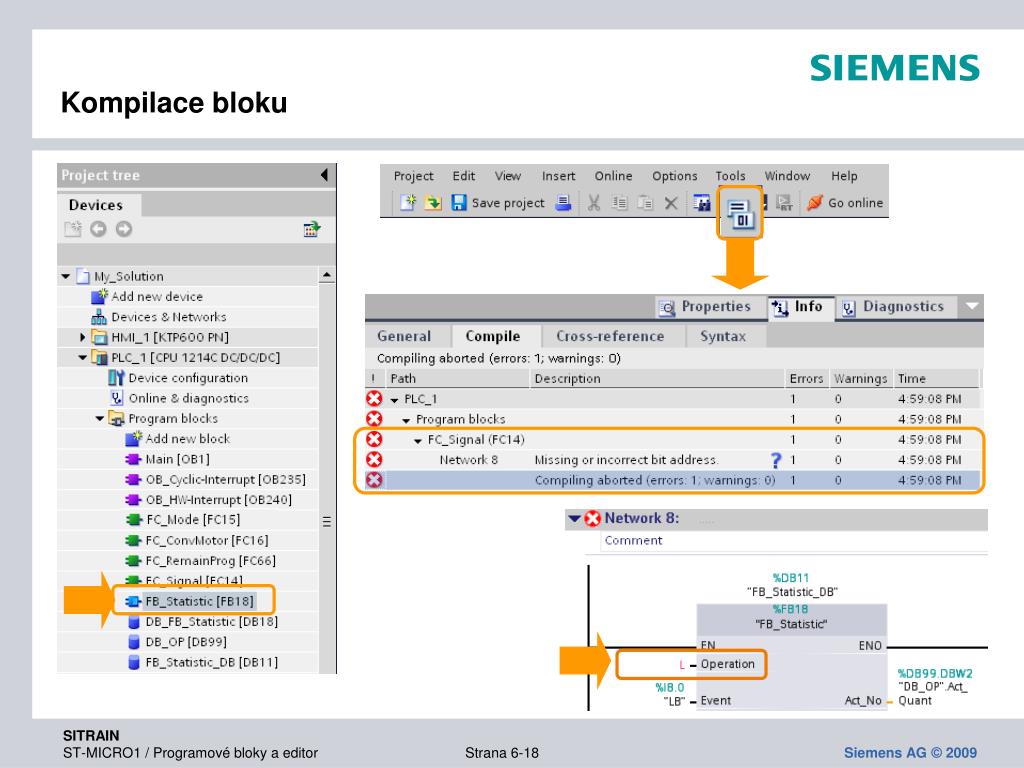Open the Insert menu

pyautogui.click(x=558, y=176)
